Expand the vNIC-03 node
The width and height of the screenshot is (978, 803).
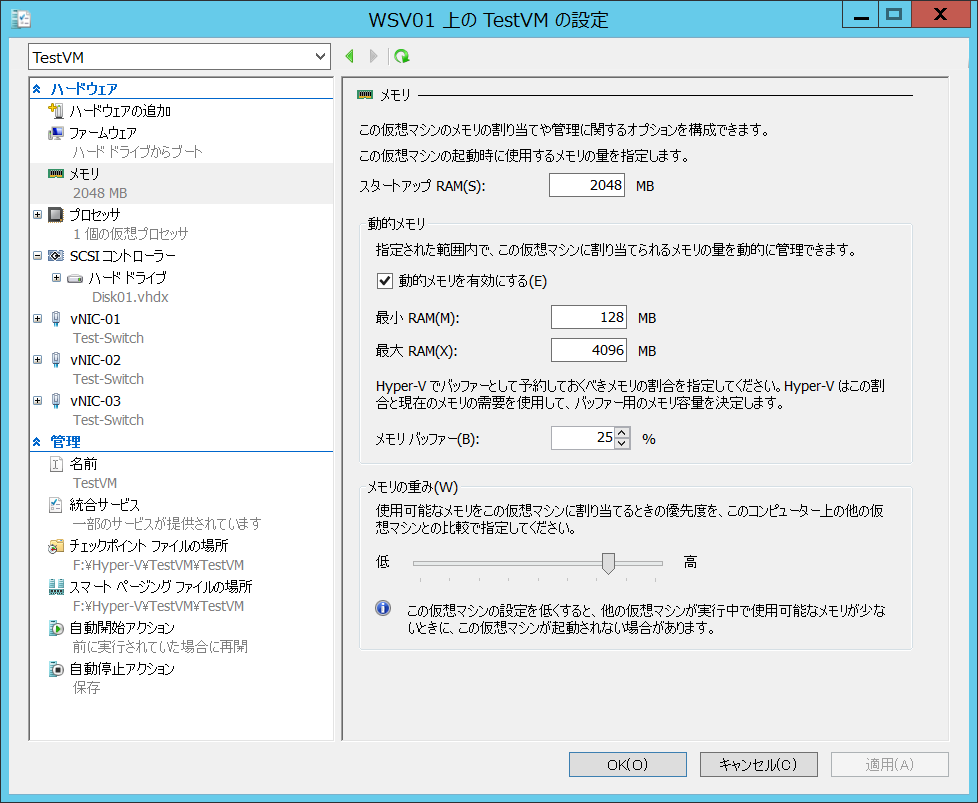37,401
